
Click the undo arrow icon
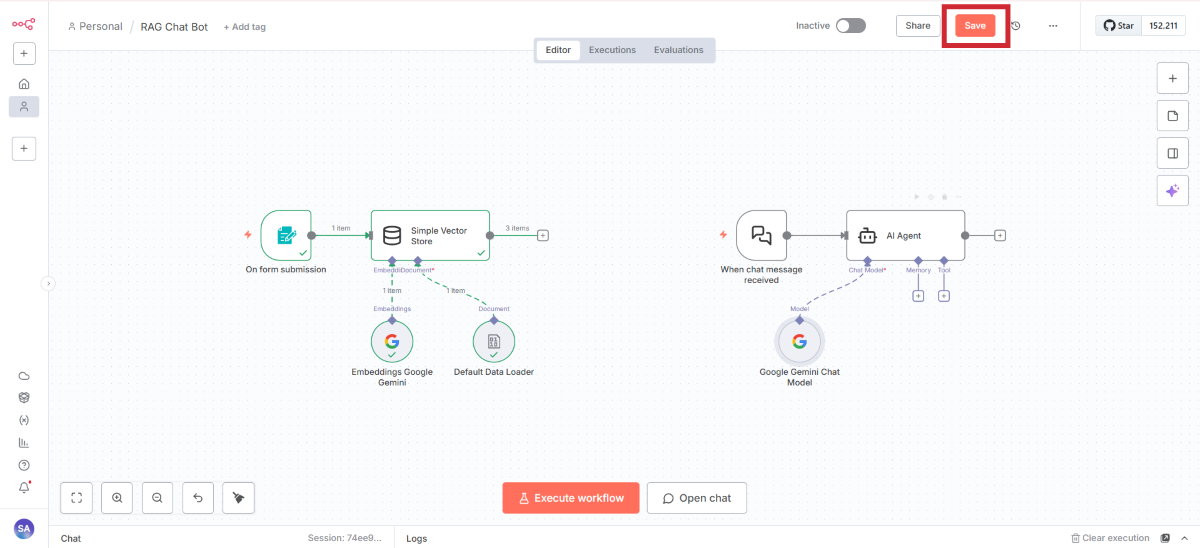point(198,497)
